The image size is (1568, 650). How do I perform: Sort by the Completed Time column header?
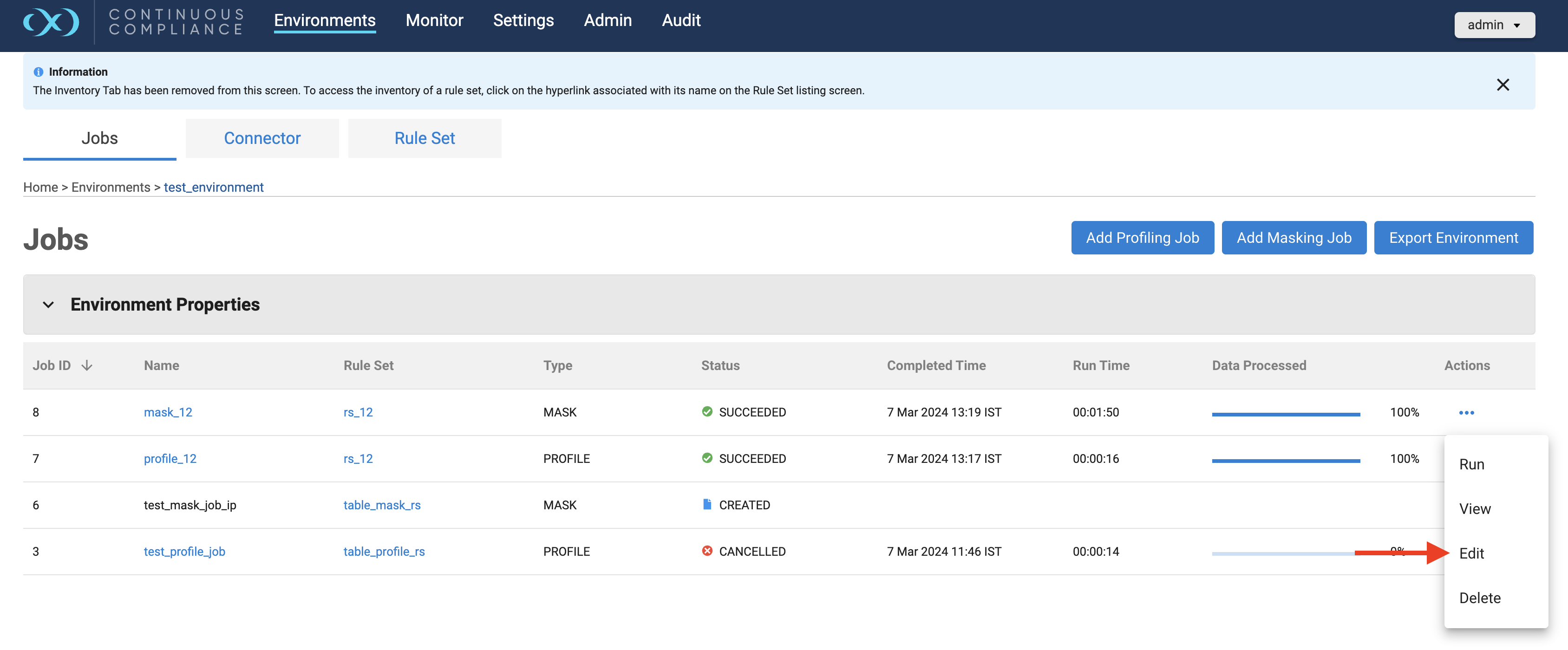pyautogui.click(x=935, y=365)
